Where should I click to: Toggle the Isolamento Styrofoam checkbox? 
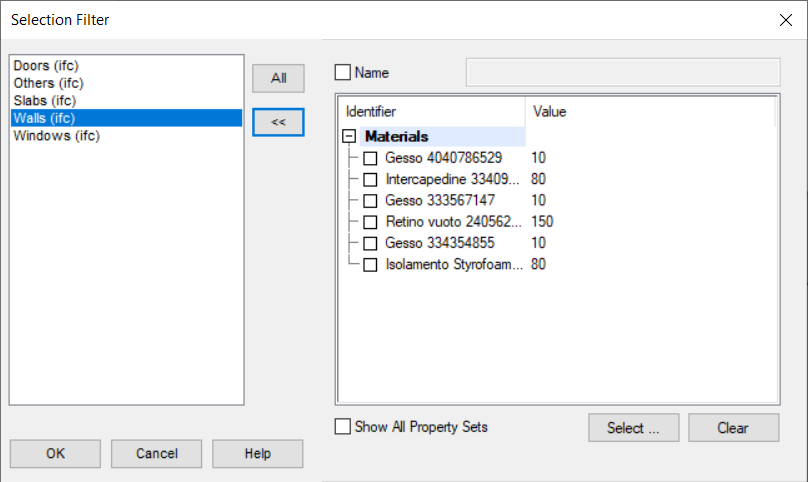(x=371, y=265)
